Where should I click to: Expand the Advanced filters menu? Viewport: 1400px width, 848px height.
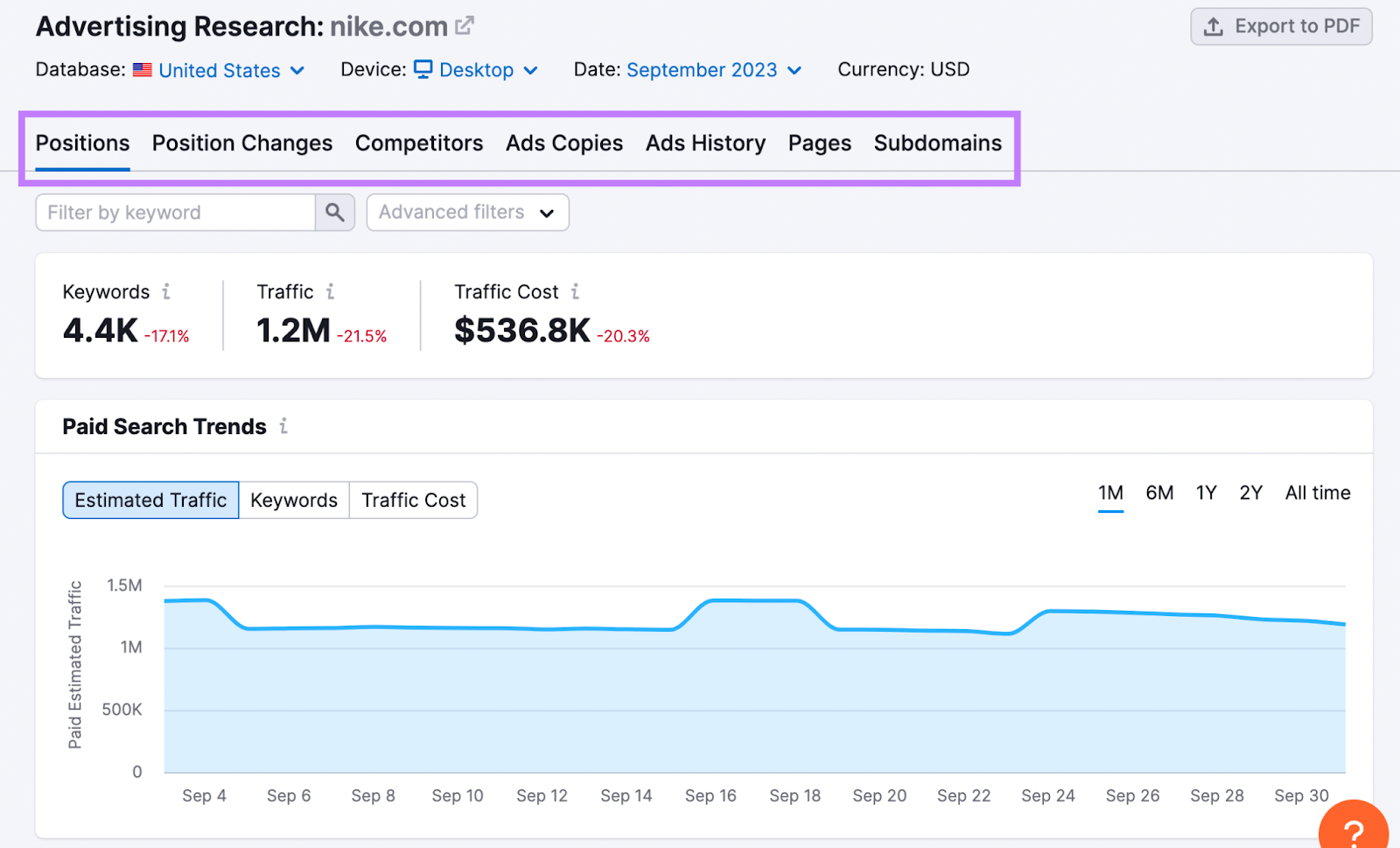[466, 212]
